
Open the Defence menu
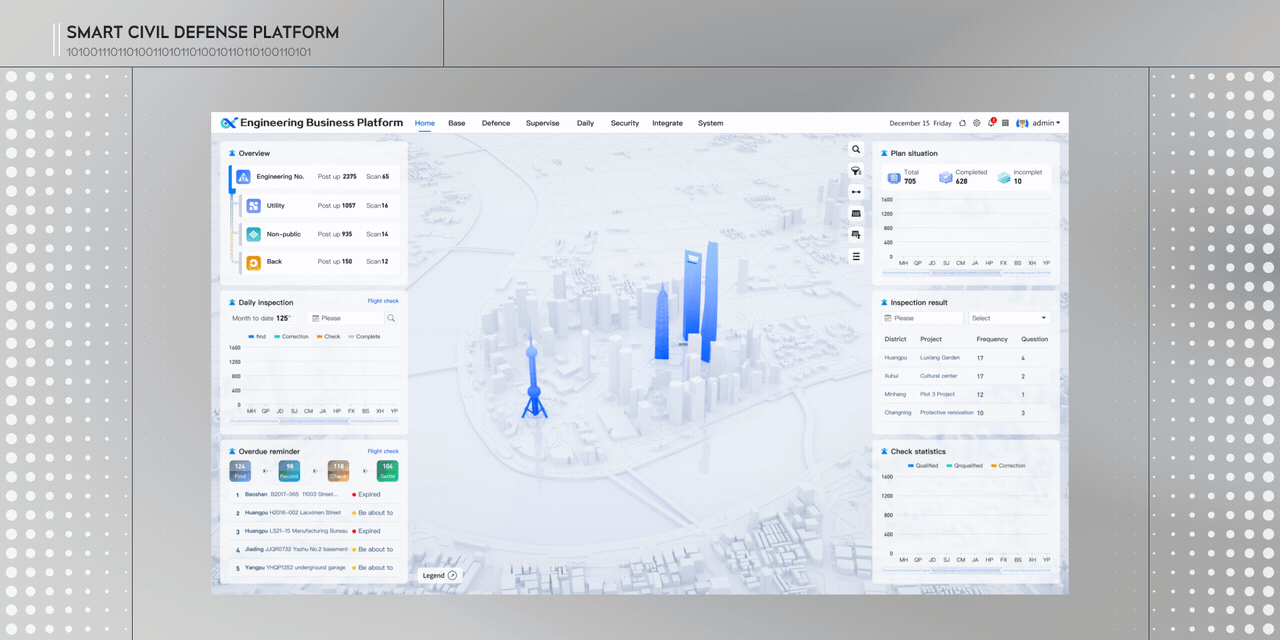[496, 123]
